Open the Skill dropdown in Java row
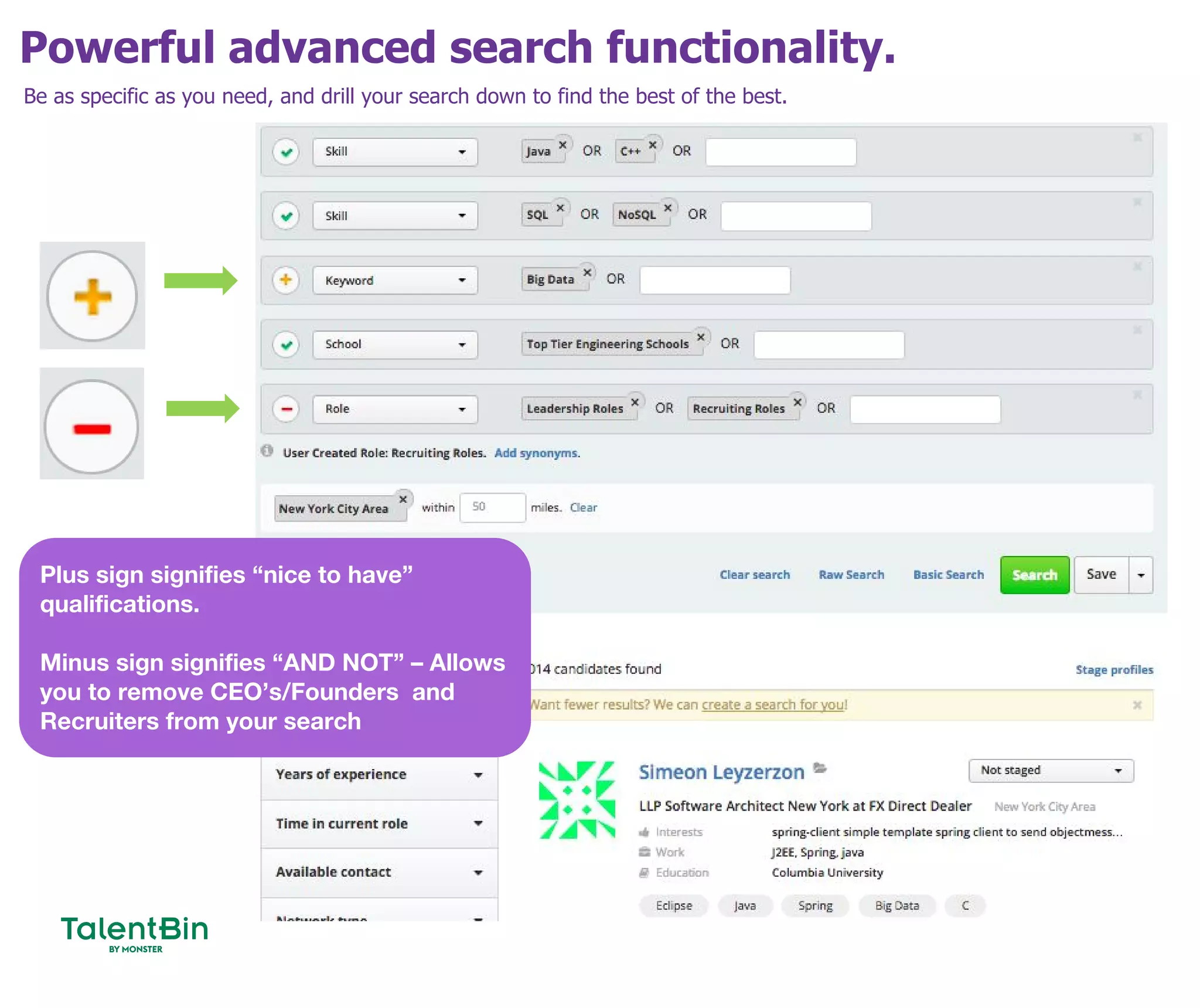This screenshot has height=1008, width=1200. point(395,152)
